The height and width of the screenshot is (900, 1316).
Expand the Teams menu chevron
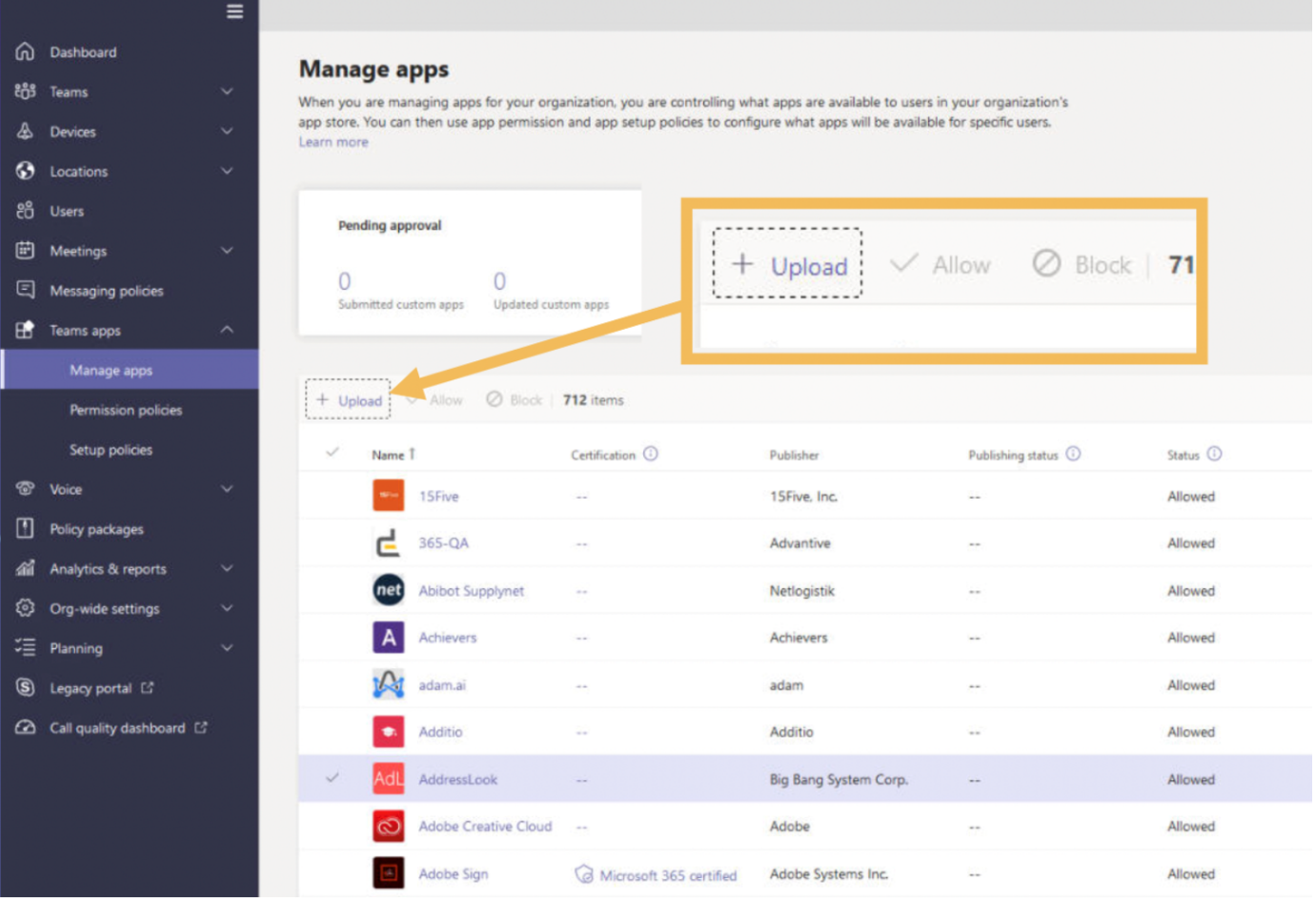point(227,92)
